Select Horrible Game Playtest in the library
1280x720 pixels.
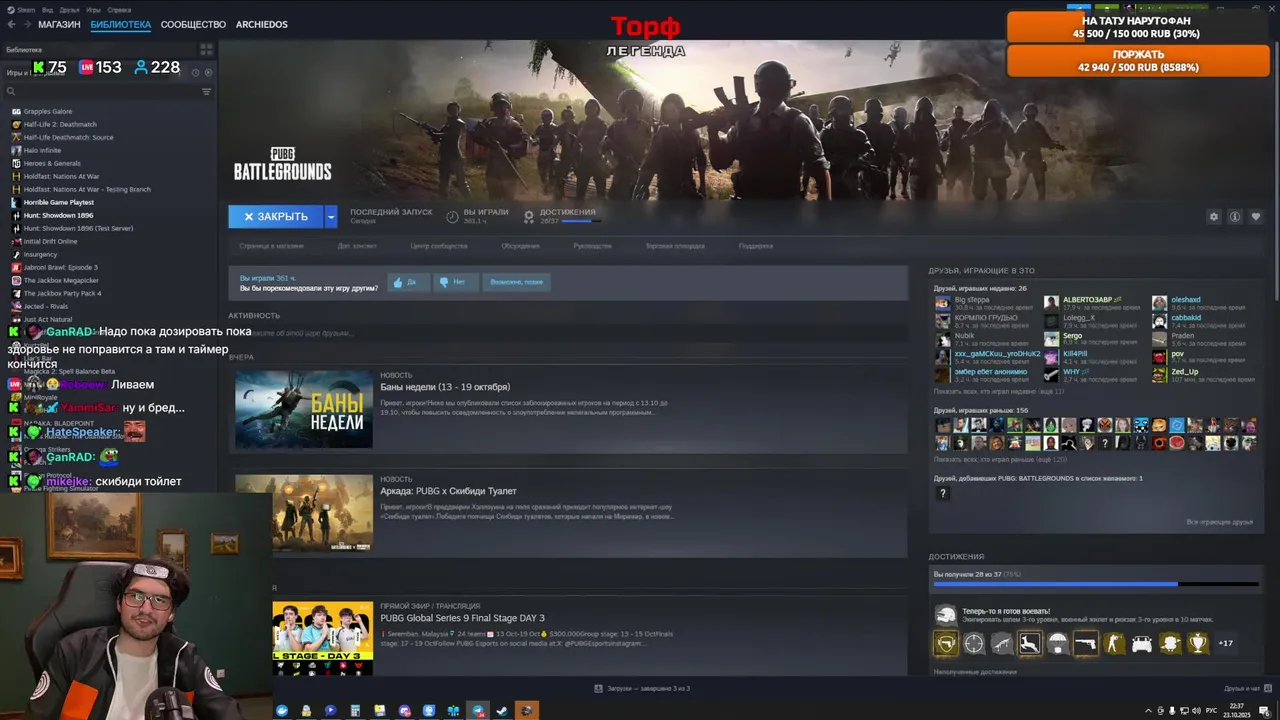click(x=58, y=202)
